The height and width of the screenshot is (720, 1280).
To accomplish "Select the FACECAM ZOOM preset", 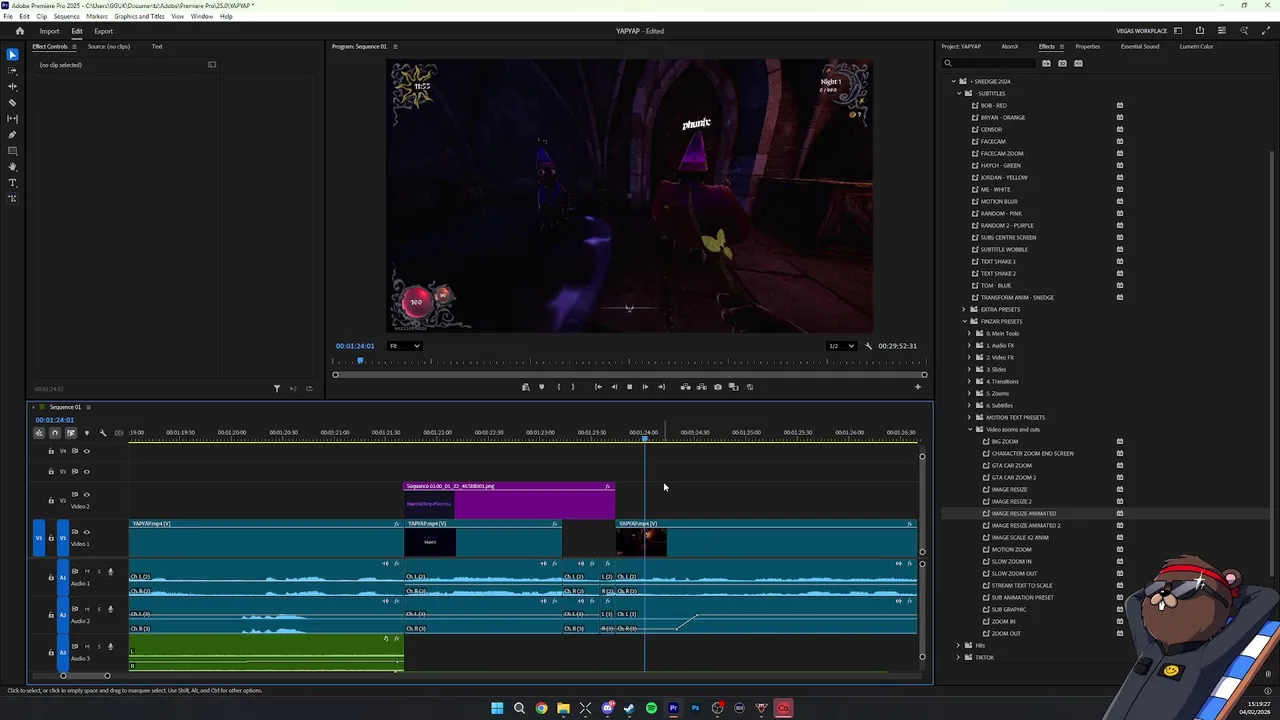I will pyautogui.click(x=1001, y=153).
